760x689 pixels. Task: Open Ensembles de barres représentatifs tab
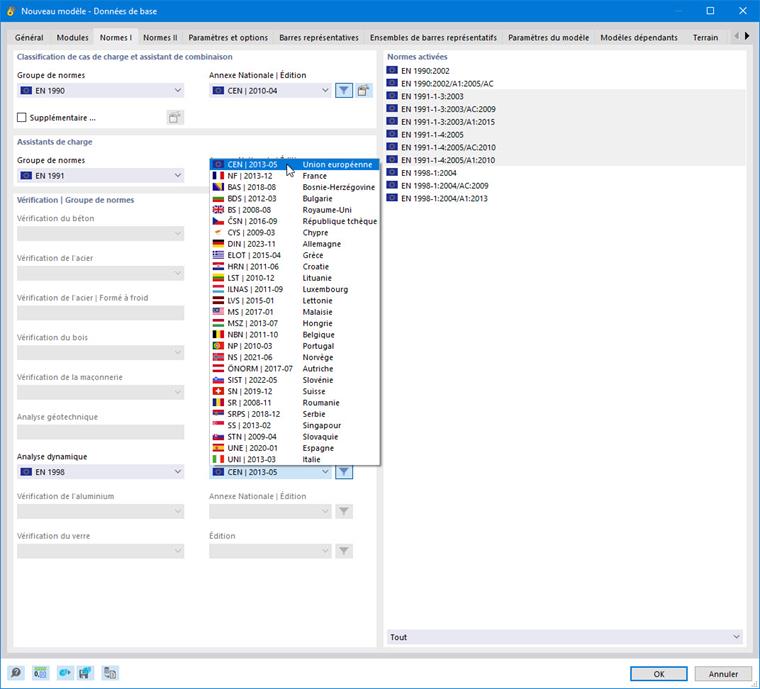tap(433, 37)
